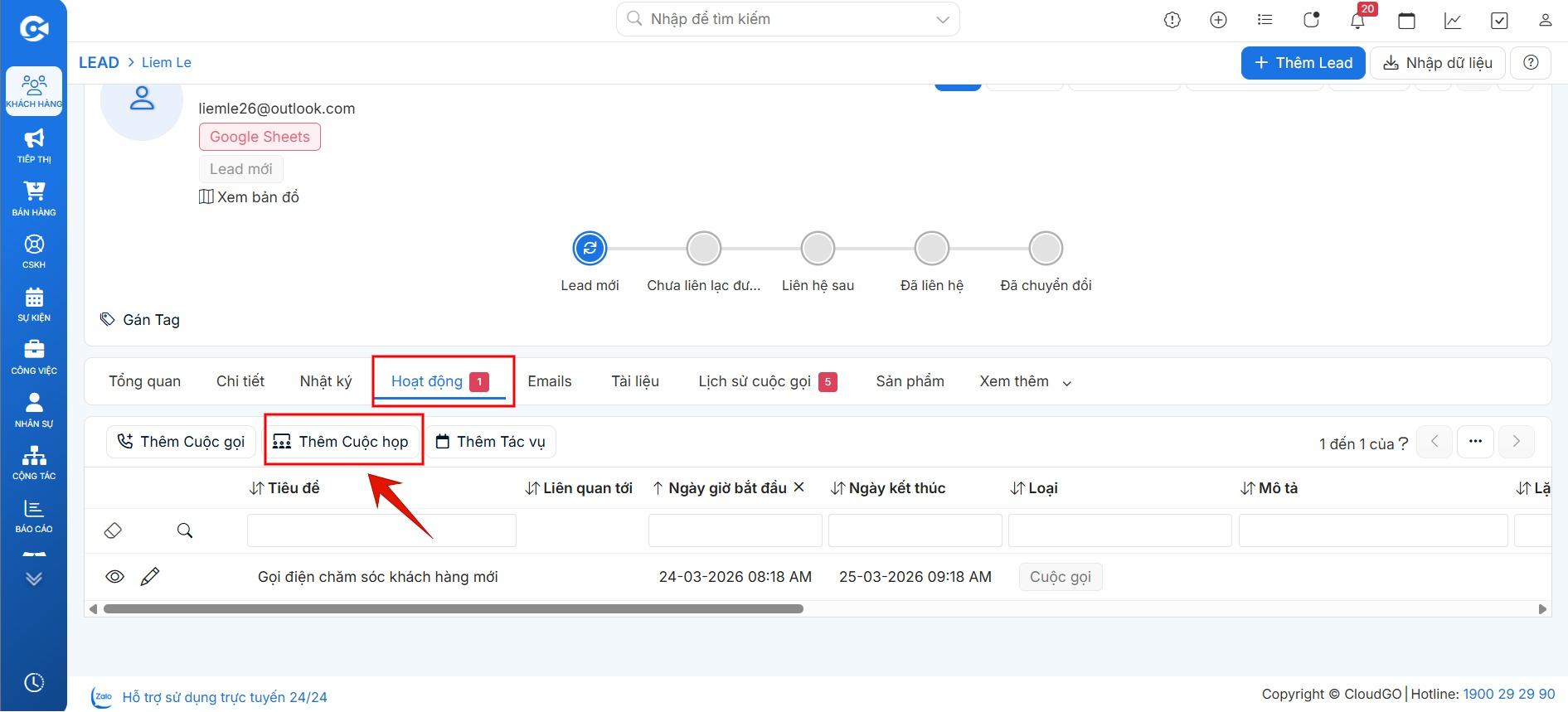Open the task checklist icon
The width and height of the screenshot is (1568, 712).
[x=1499, y=21]
